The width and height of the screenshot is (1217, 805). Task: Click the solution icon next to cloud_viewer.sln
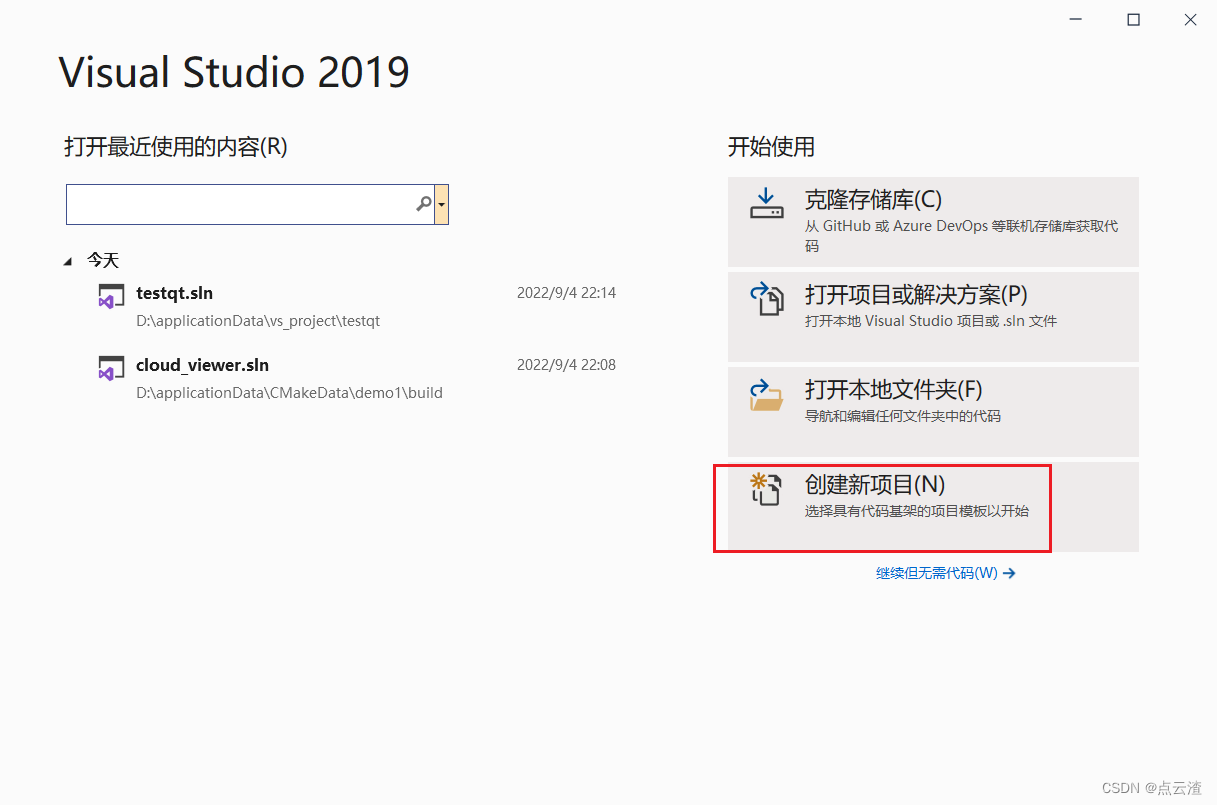point(110,368)
